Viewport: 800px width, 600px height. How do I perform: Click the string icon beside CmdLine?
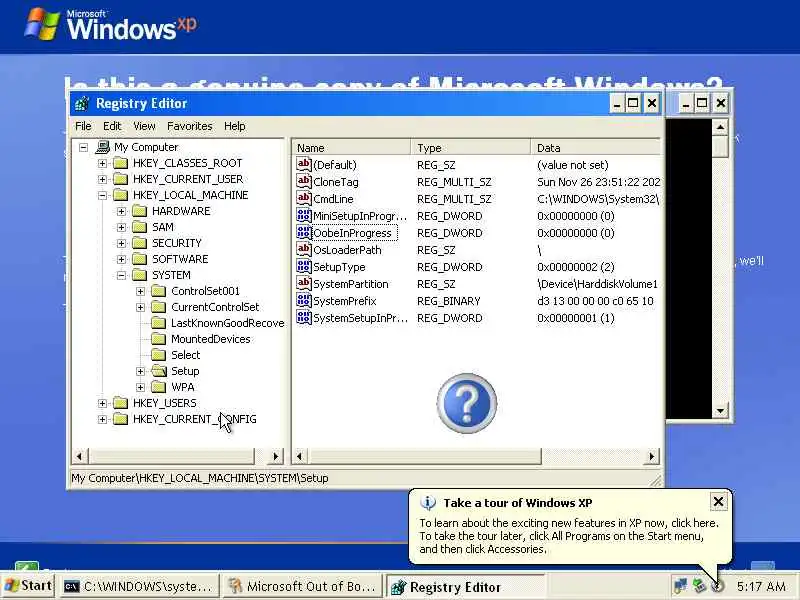pyautogui.click(x=304, y=198)
